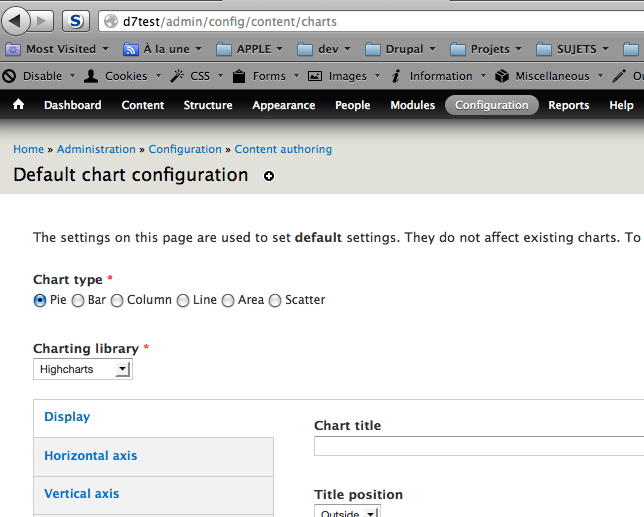Click the RSS feed icon for À la une
The image size is (644, 517).
pos(131,49)
